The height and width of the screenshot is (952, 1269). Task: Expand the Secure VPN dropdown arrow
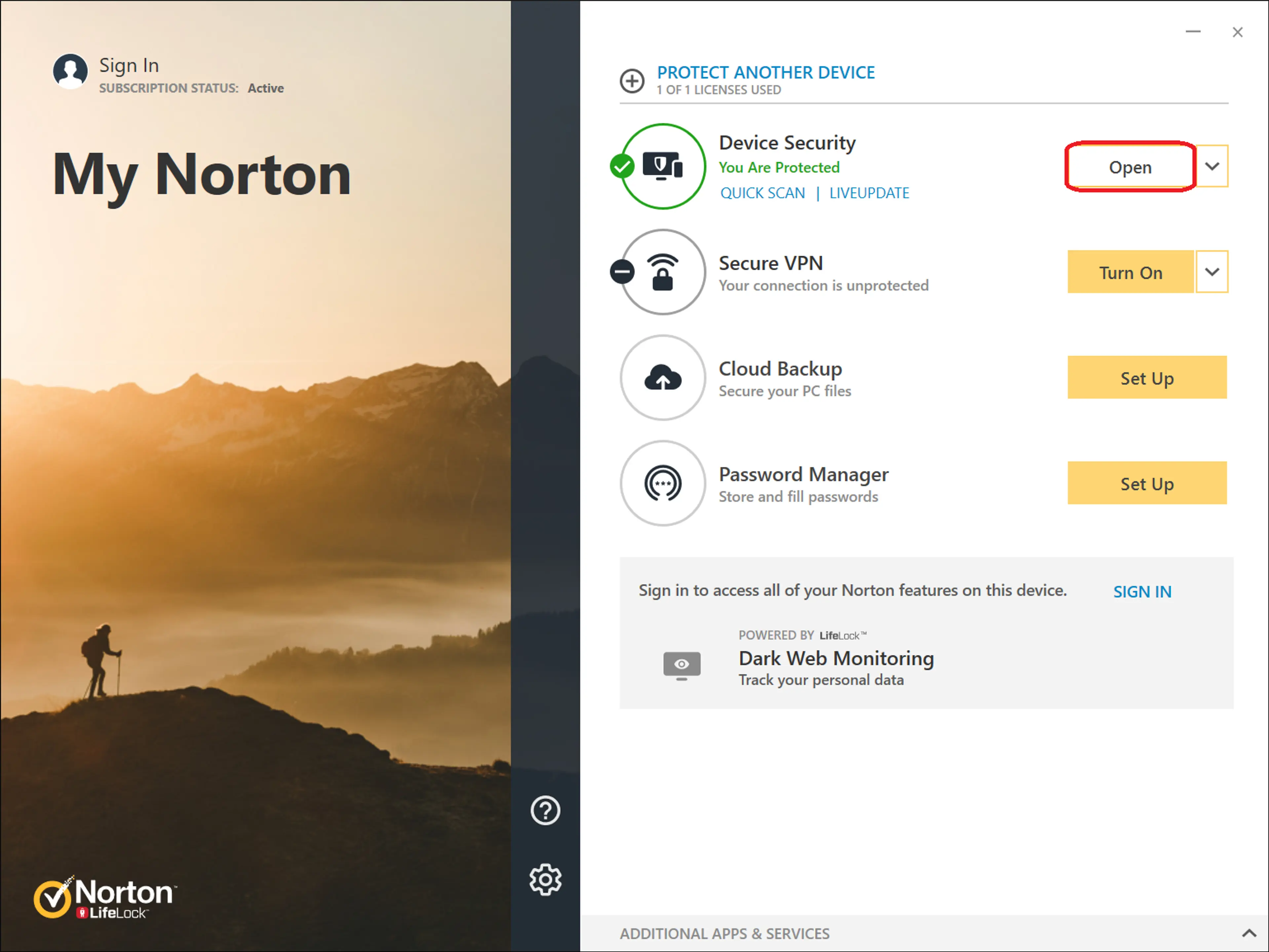click(1211, 272)
